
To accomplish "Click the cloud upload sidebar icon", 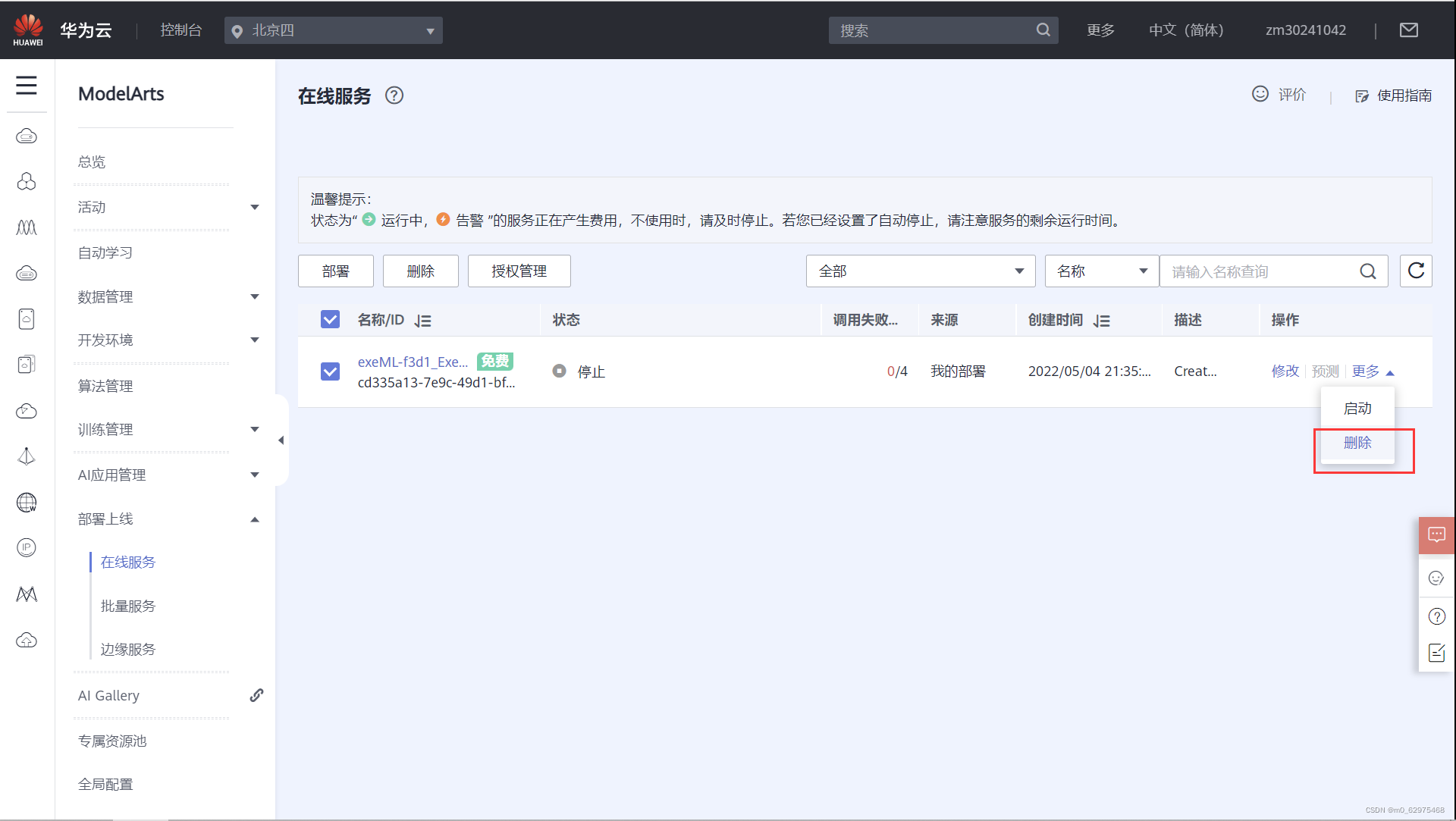I will [27, 641].
